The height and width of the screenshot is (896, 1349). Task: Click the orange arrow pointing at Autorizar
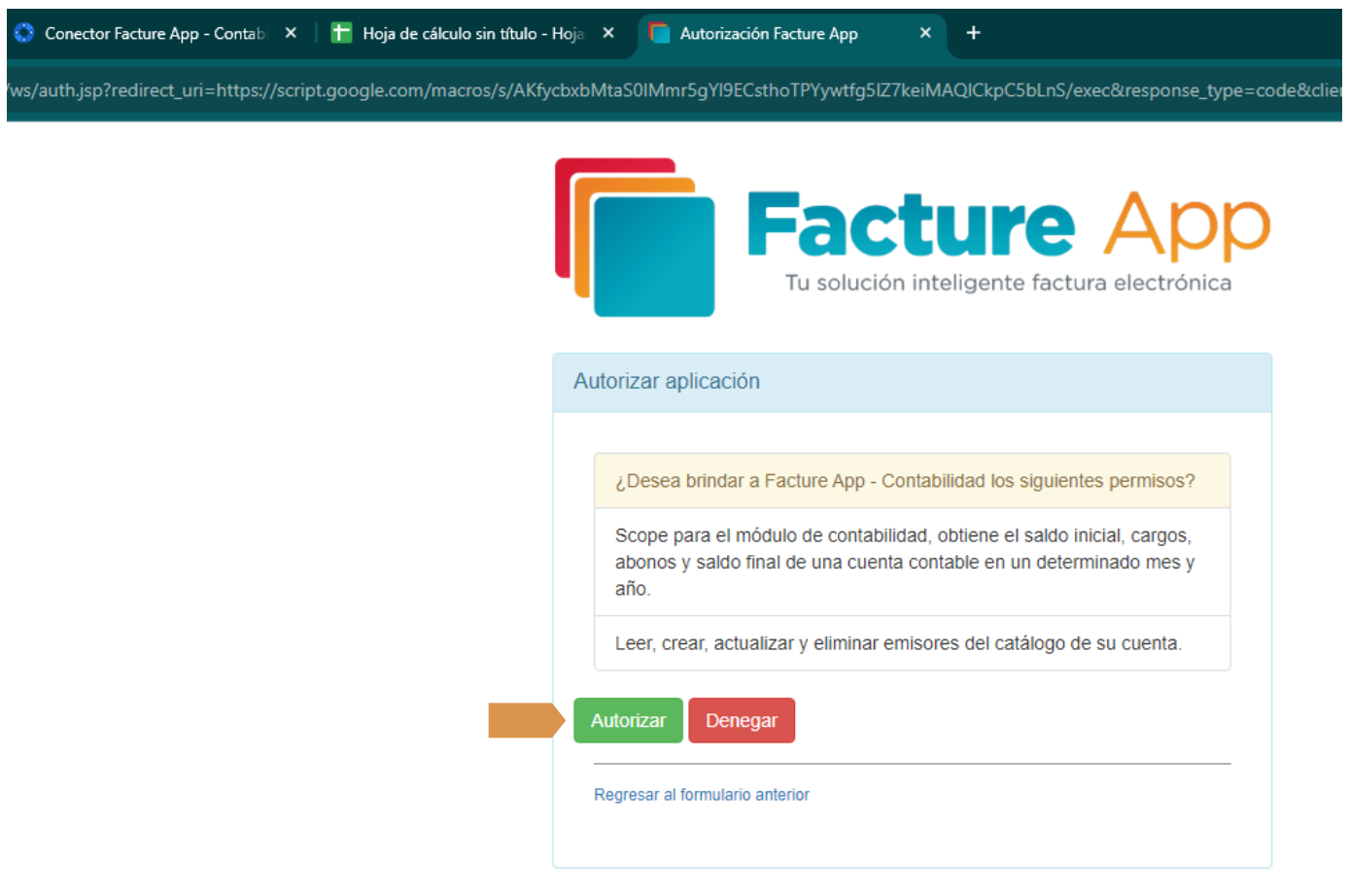tap(525, 721)
